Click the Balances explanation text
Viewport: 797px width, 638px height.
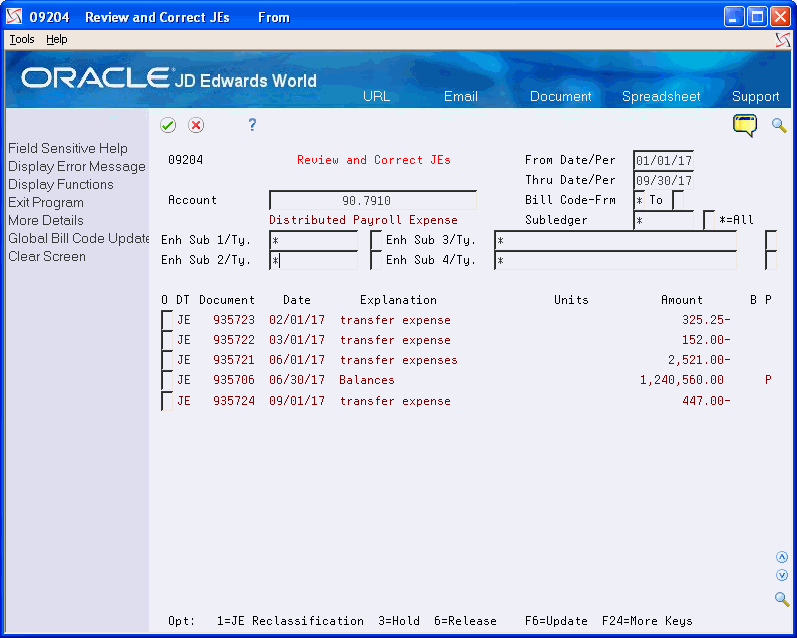click(367, 380)
